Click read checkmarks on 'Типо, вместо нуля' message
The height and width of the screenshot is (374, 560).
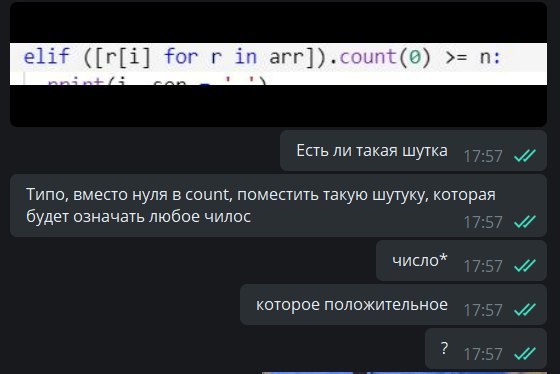(x=525, y=222)
